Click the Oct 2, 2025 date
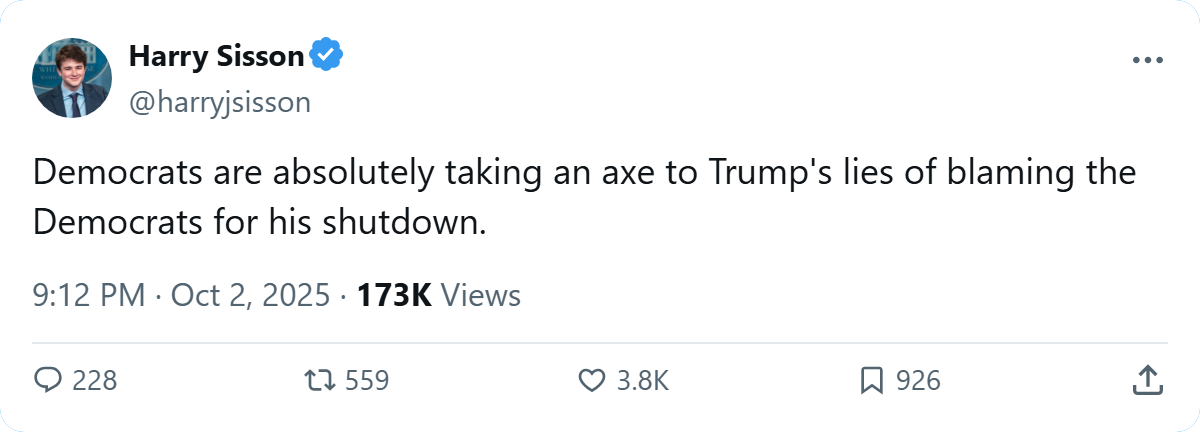The height and width of the screenshot is (432, 1200). 252,296
